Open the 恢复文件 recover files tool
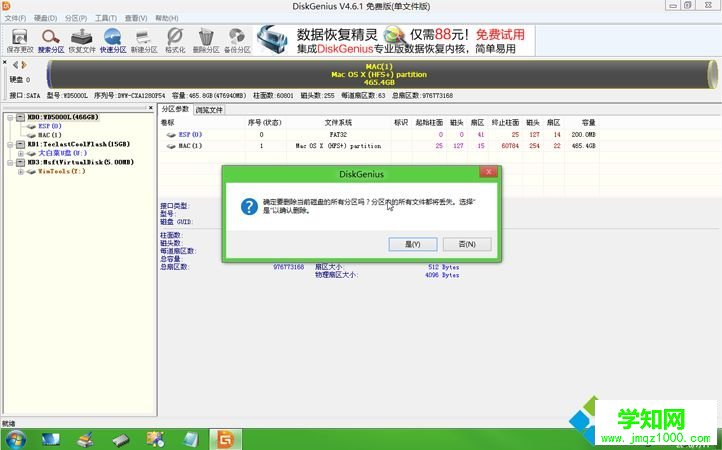722x450 pixels. pos(82,41)
